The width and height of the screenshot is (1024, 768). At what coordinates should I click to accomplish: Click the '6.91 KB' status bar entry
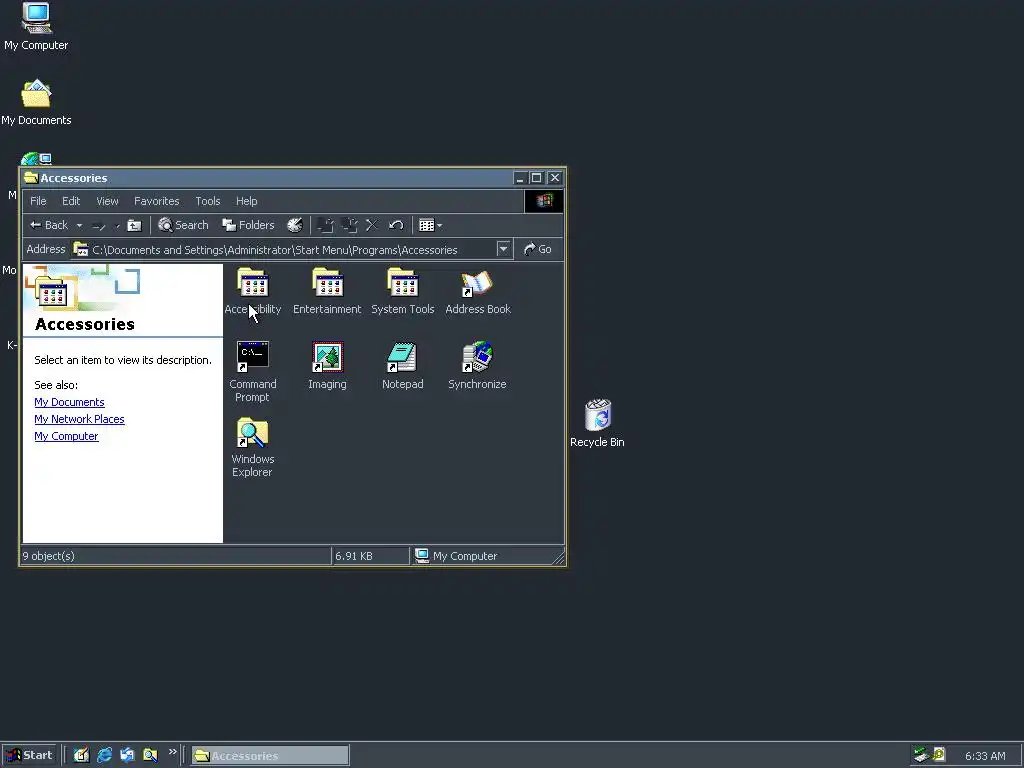(x=354, y=556)
